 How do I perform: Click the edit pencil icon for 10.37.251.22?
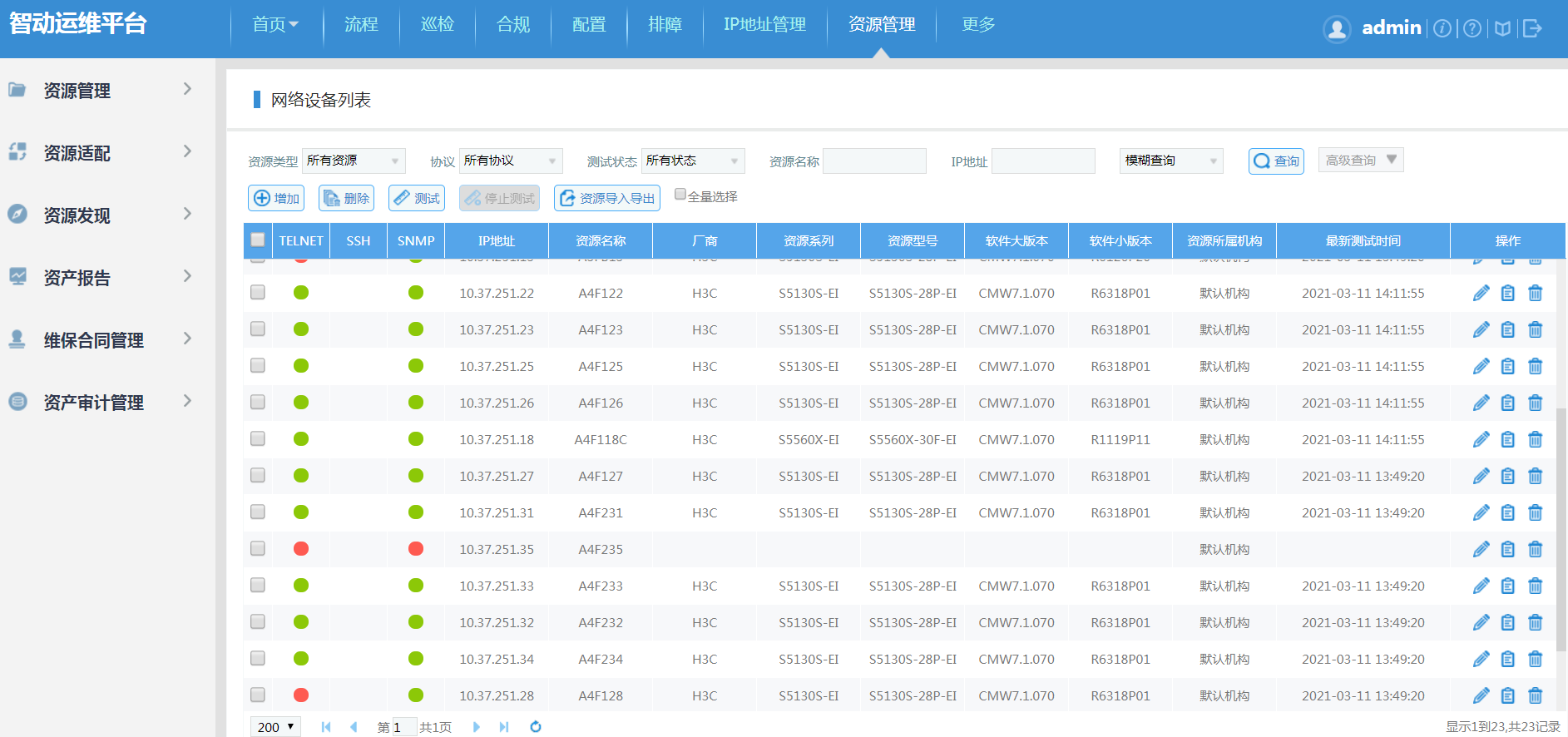pyautogui.click(x=1481, y=293)
